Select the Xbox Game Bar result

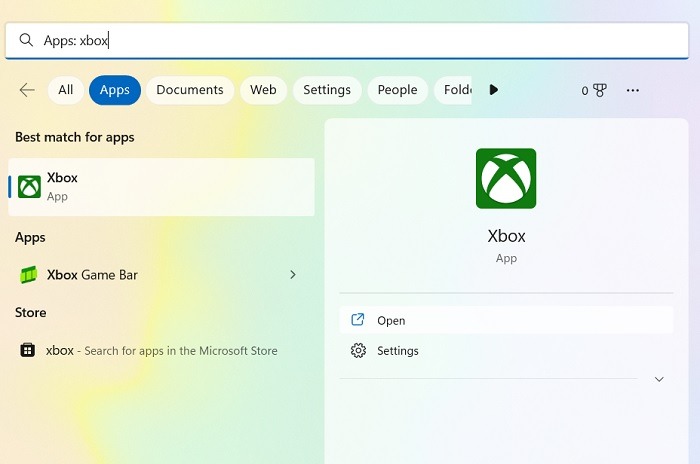(x=161, y=275)
